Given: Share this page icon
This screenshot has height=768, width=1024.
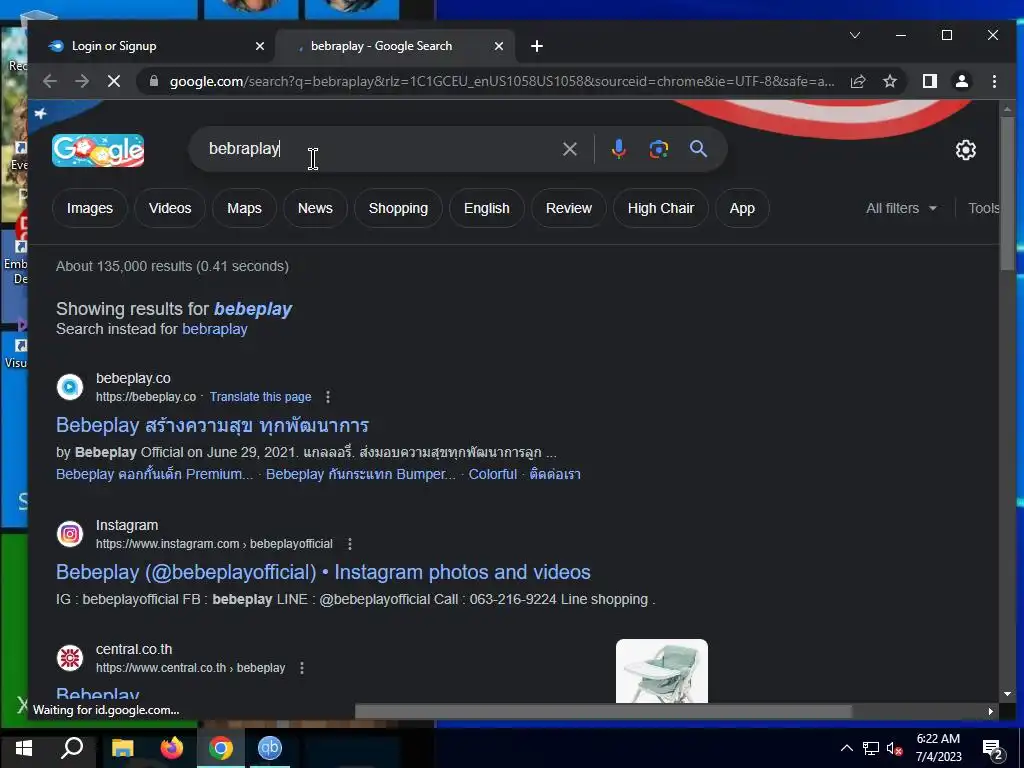Looking at the screenshot, I should coord(858,81).
